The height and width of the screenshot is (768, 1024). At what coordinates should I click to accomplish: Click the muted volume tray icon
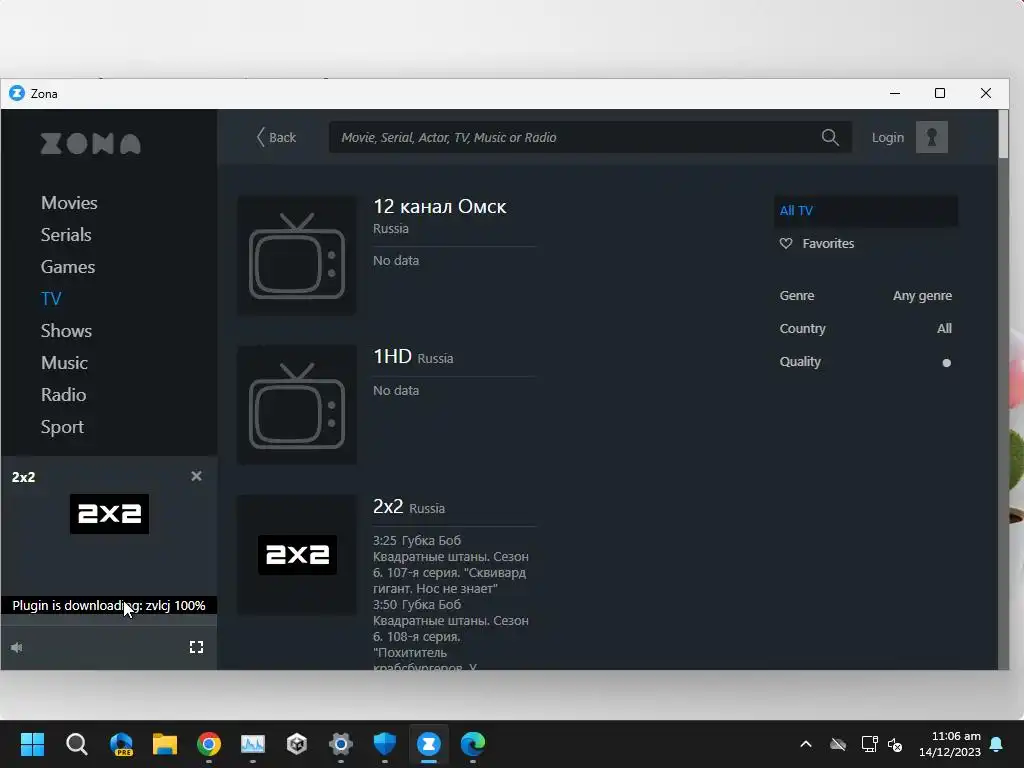(x=895, y=744)
